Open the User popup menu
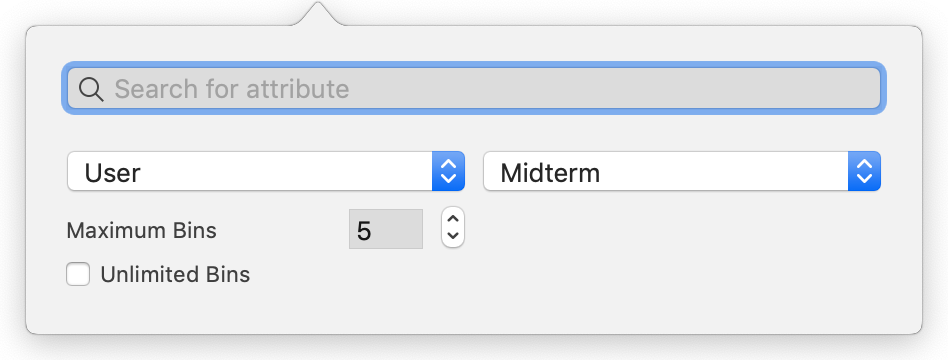This screenshot has height=360, width=948. click(265, 171)
